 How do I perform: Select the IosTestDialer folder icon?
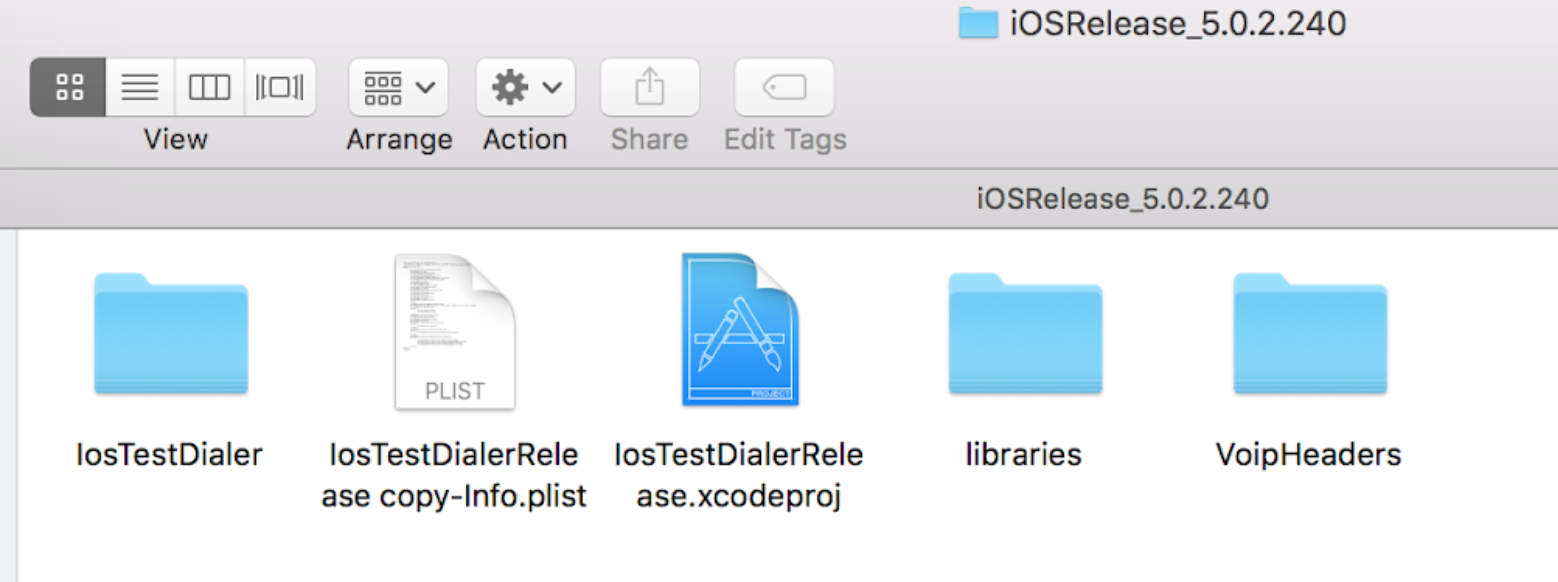point(170,335)
